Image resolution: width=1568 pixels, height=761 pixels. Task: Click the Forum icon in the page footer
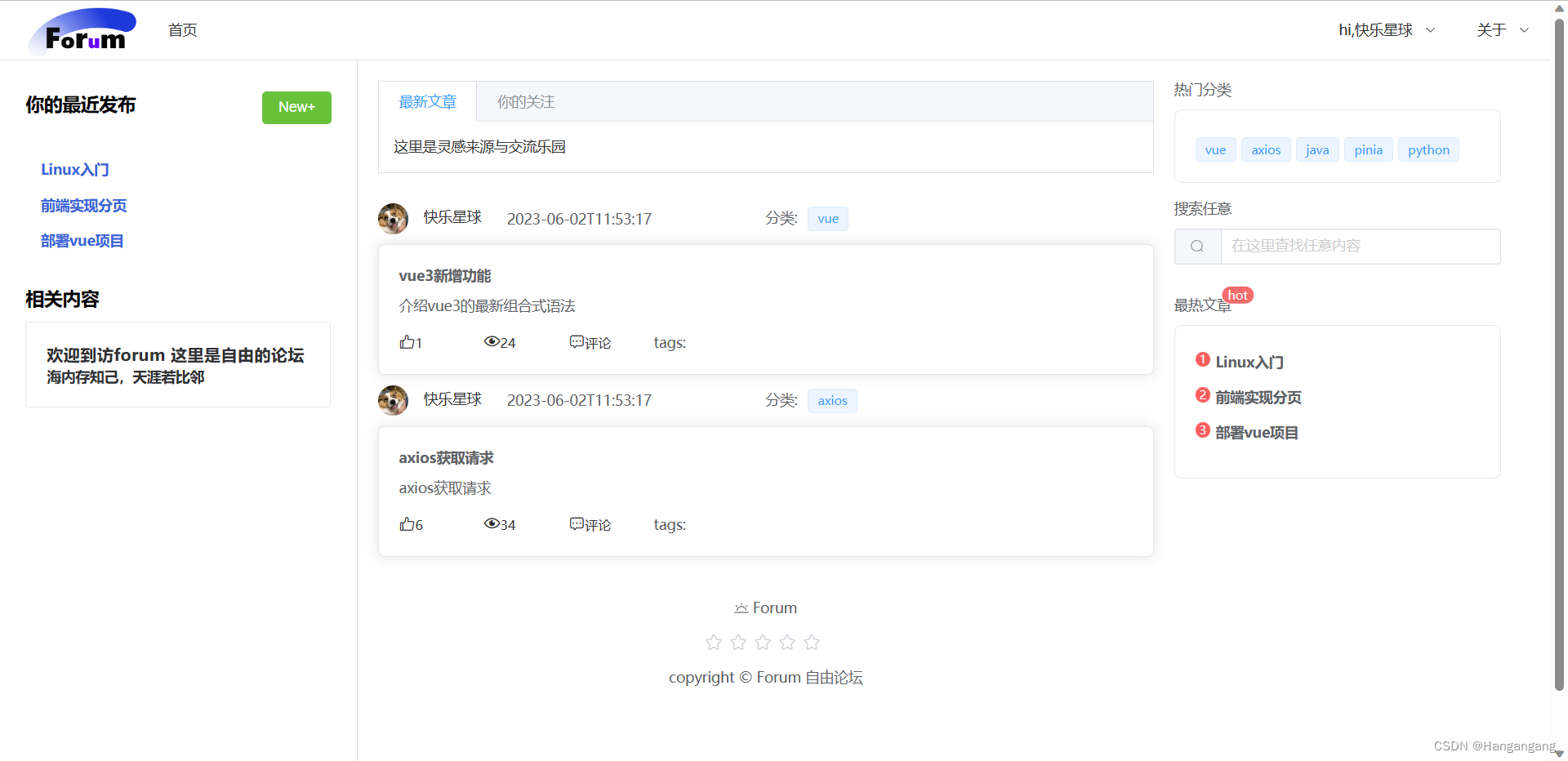(741, 607)
